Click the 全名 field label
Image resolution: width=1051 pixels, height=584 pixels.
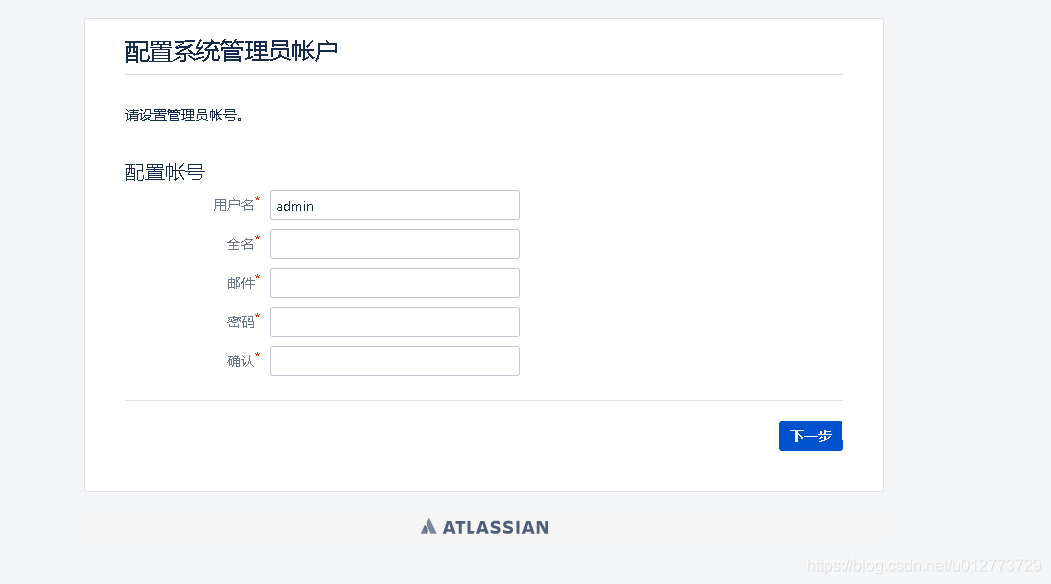(240, 243)
